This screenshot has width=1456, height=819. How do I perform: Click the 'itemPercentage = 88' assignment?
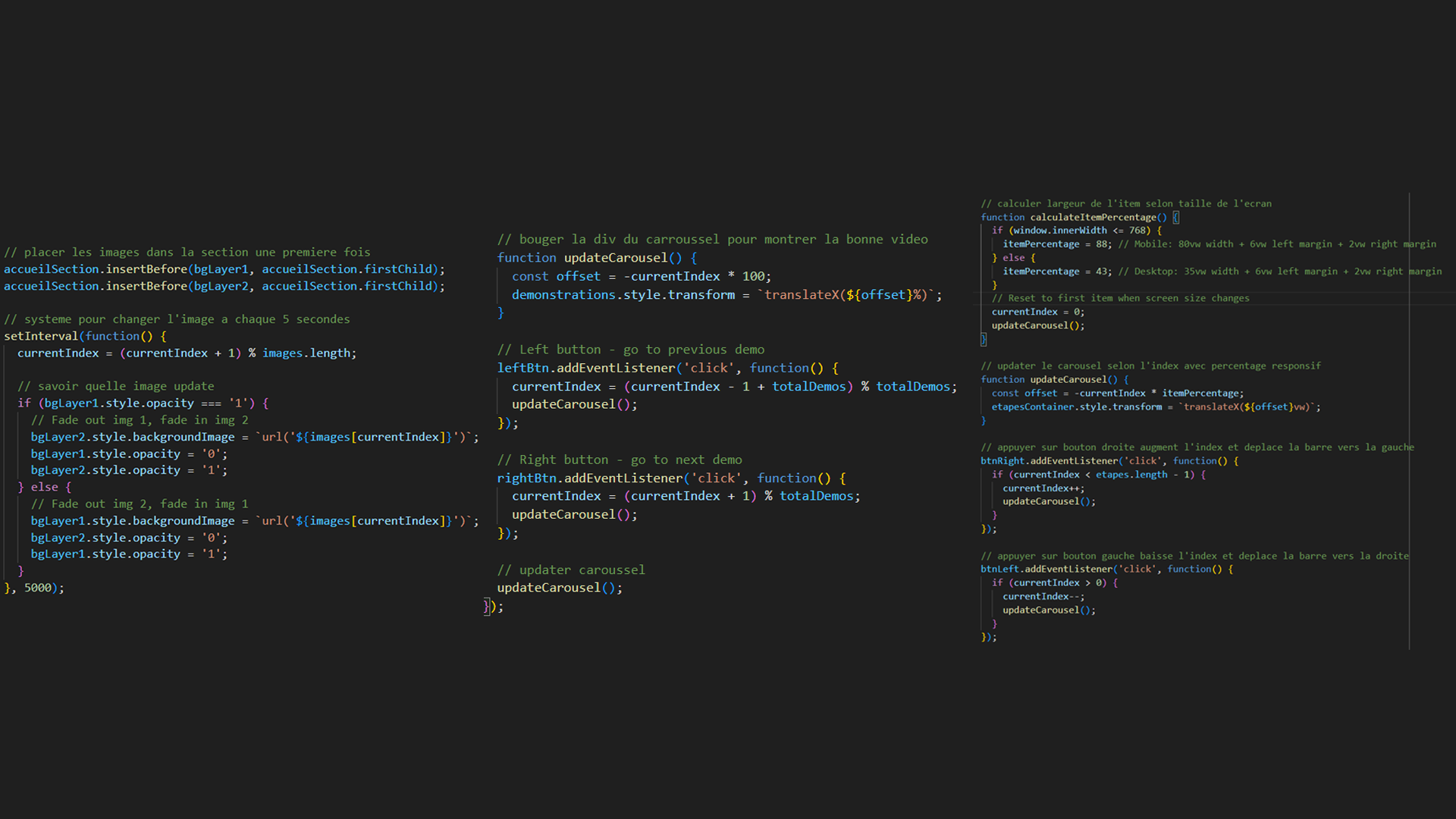[x=1056, y=244]
